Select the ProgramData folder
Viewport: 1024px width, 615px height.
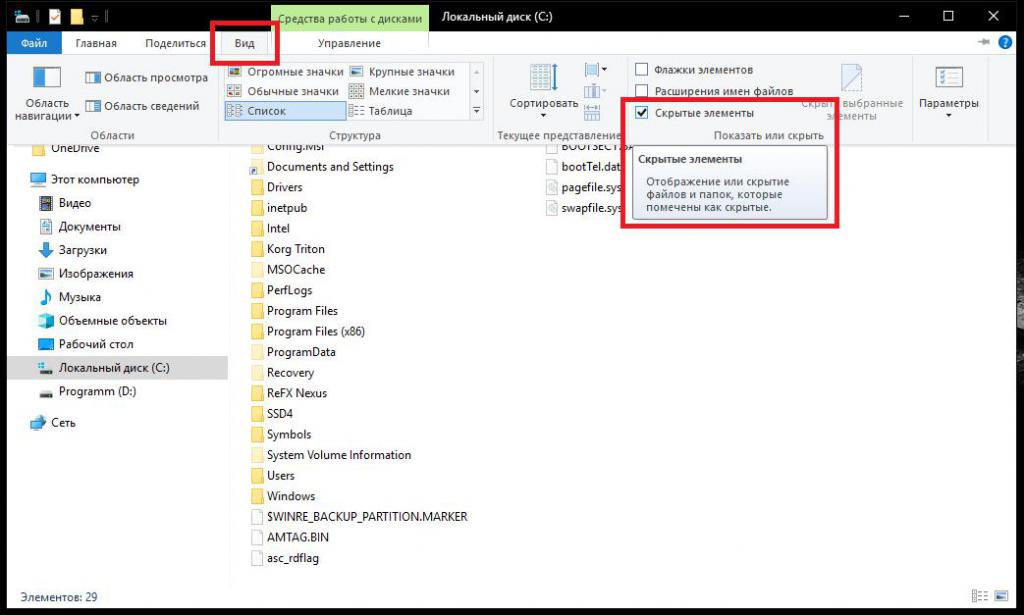(x=294, y=353)
